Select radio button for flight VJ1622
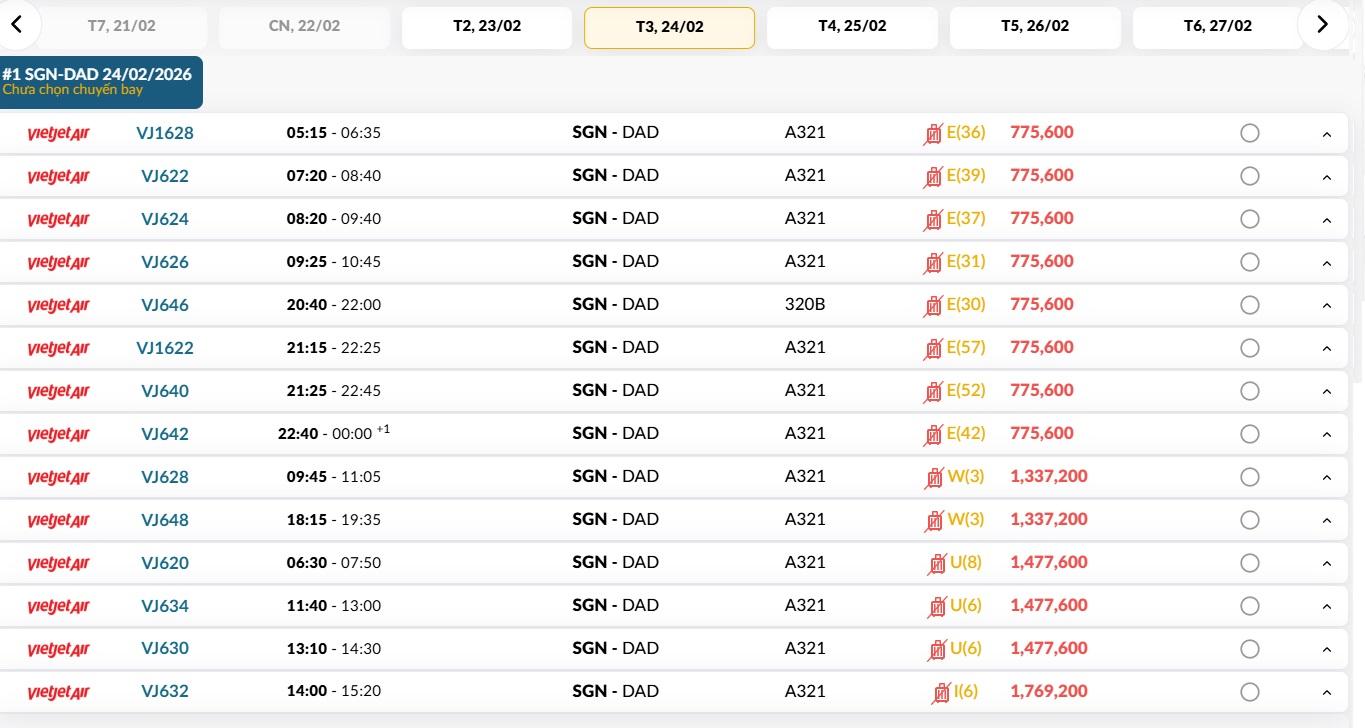Screen dimensions: 1365x728 pyautogui.click(x=1249, y=348)
